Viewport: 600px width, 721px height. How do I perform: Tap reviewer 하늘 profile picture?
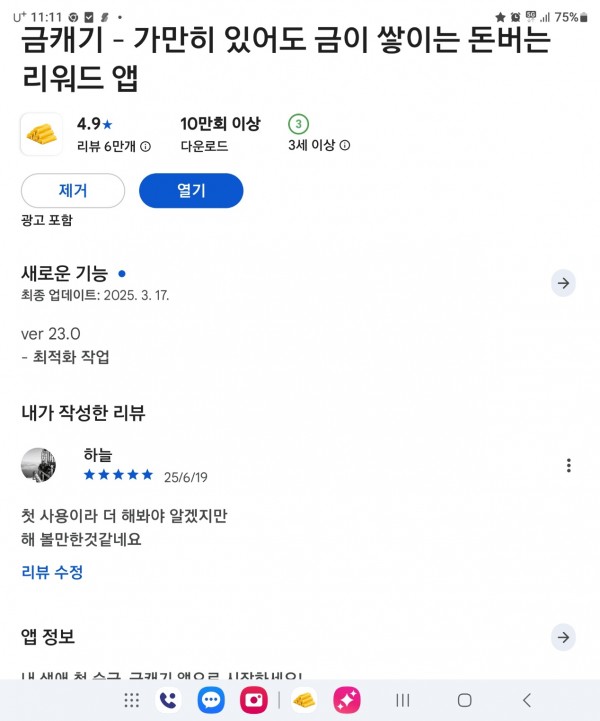(x=39, y=465)
